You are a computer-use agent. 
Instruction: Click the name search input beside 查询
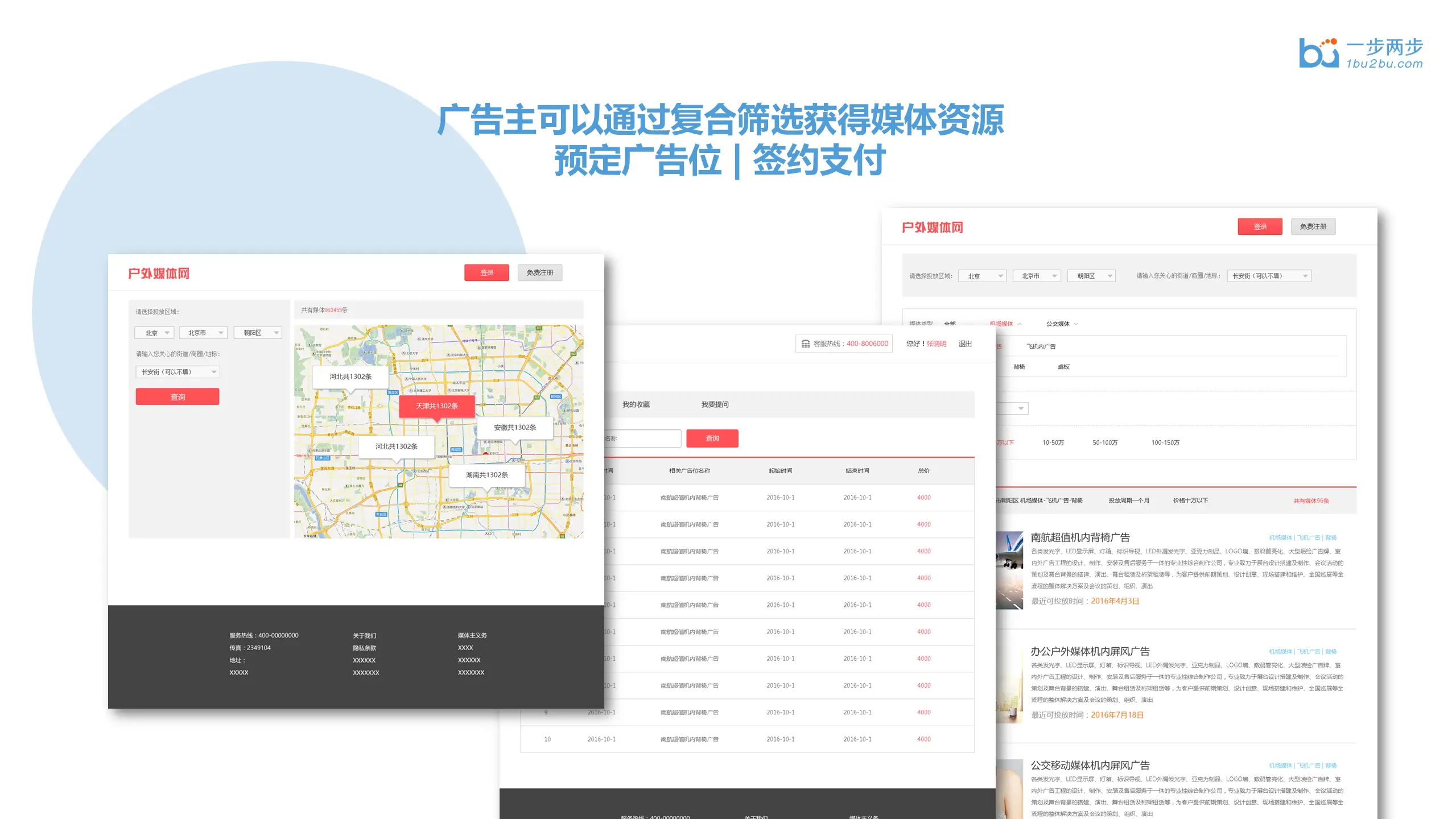pyautogui.click(x=642, y=439)
